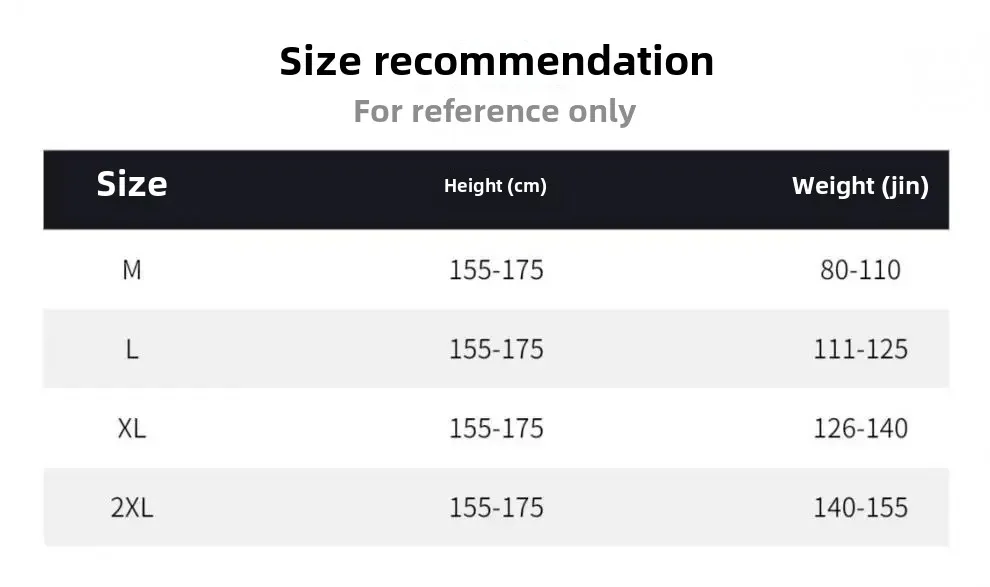
Task: Choose size M in the table
Action: tap(132, 270)
